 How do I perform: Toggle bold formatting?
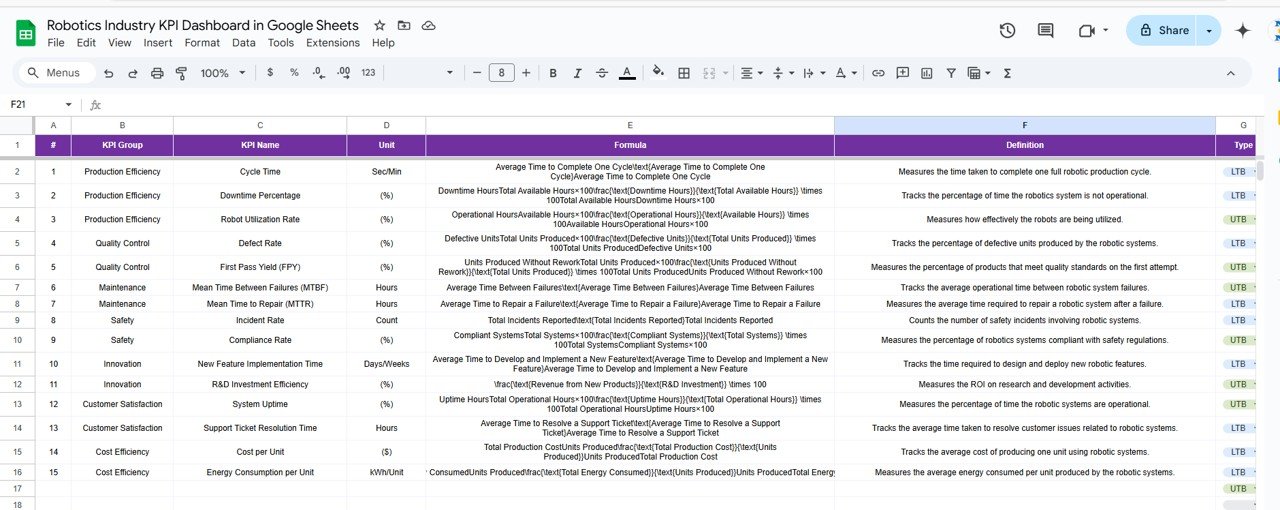(x=552, y=73)
